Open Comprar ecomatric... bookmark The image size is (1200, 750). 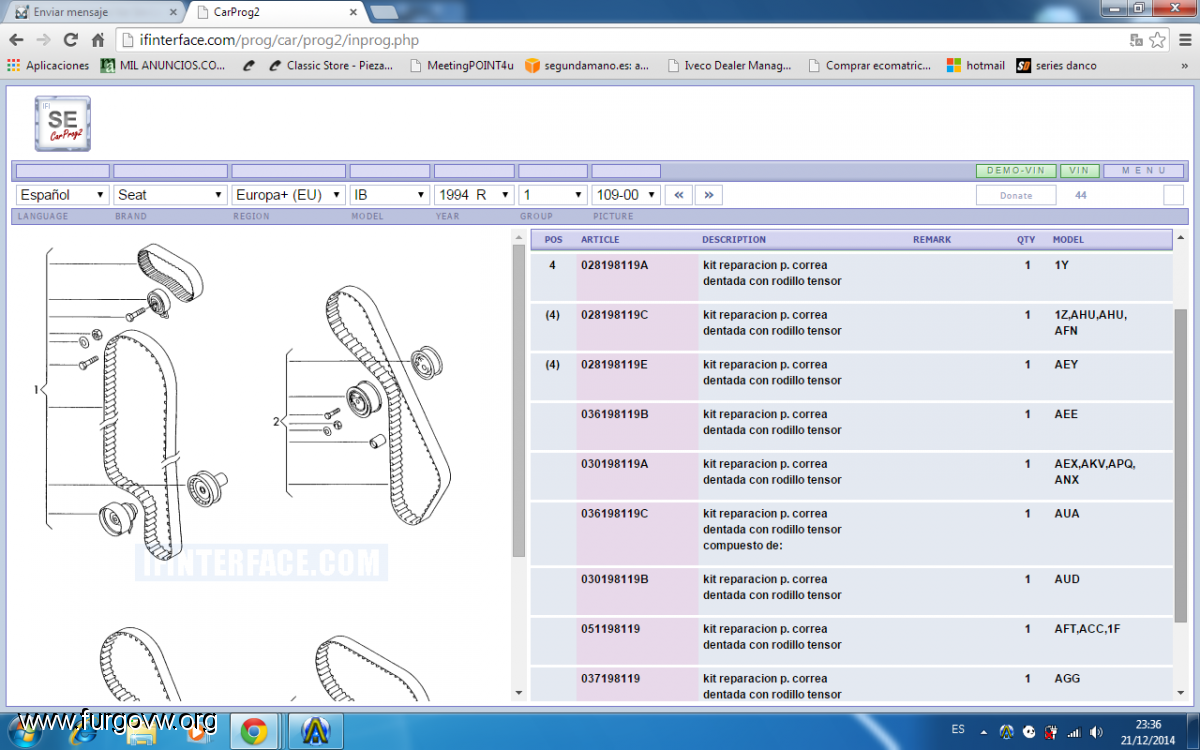click(x=871, y=65)
